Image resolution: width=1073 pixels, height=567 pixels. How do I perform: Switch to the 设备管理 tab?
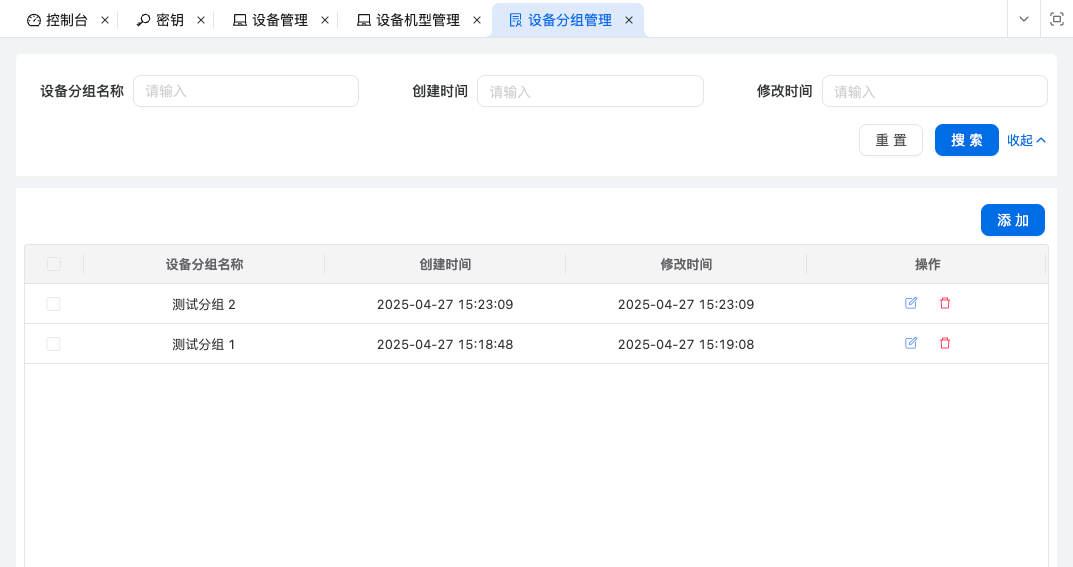point(270,20)
